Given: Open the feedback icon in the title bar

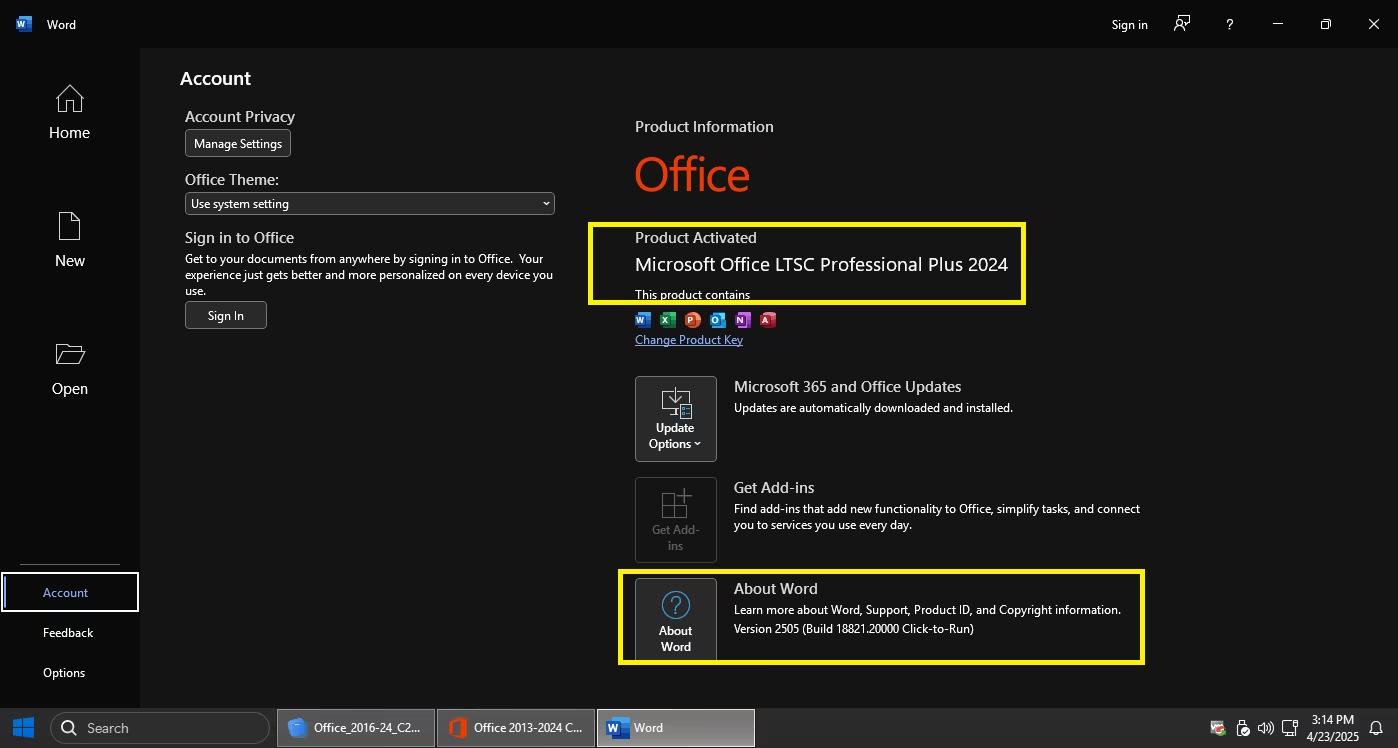Looking at the screenshot, I should click(x=1182, y=24).
